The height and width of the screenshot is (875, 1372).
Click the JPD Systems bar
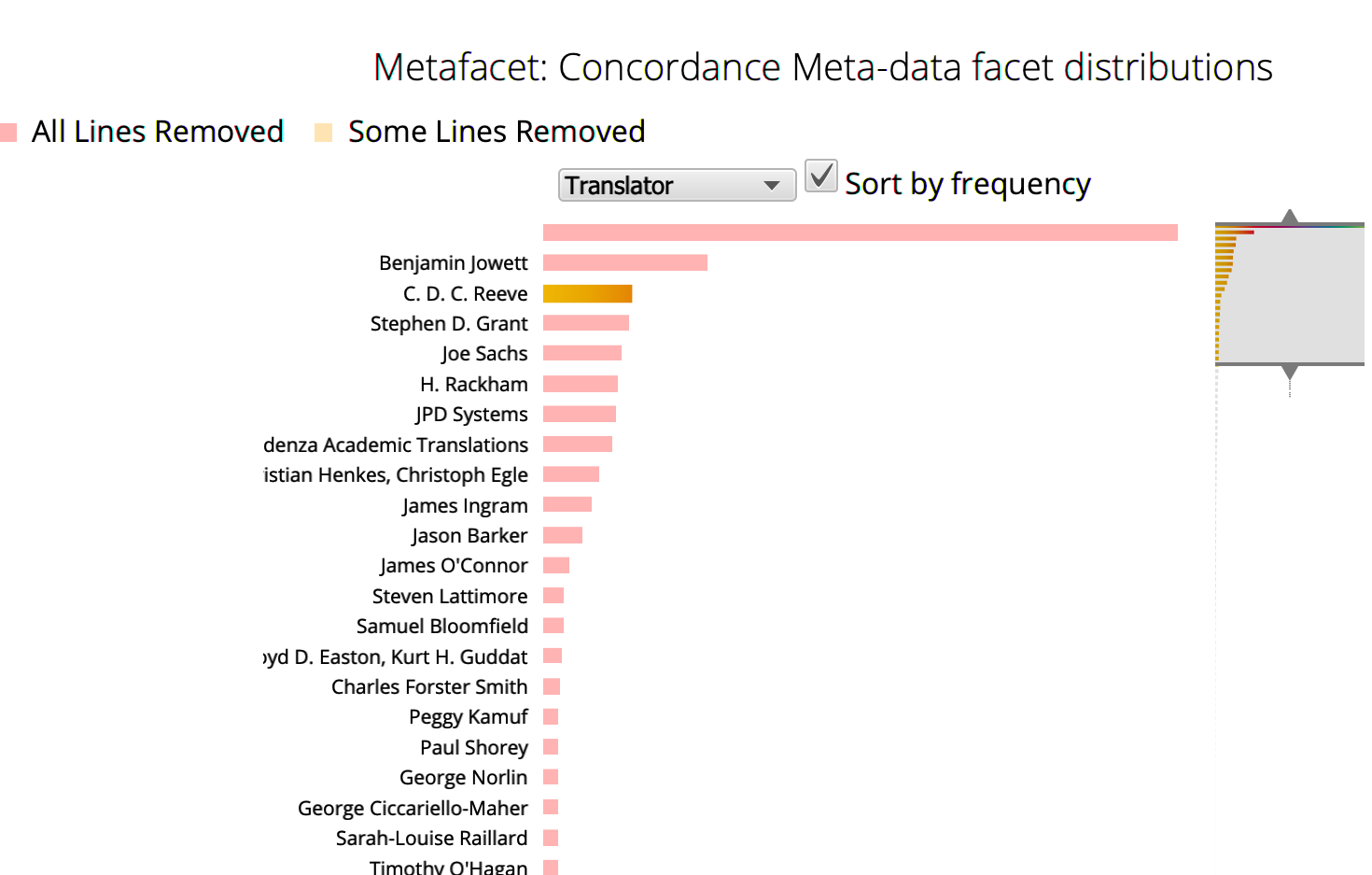(x=579, y=414)
